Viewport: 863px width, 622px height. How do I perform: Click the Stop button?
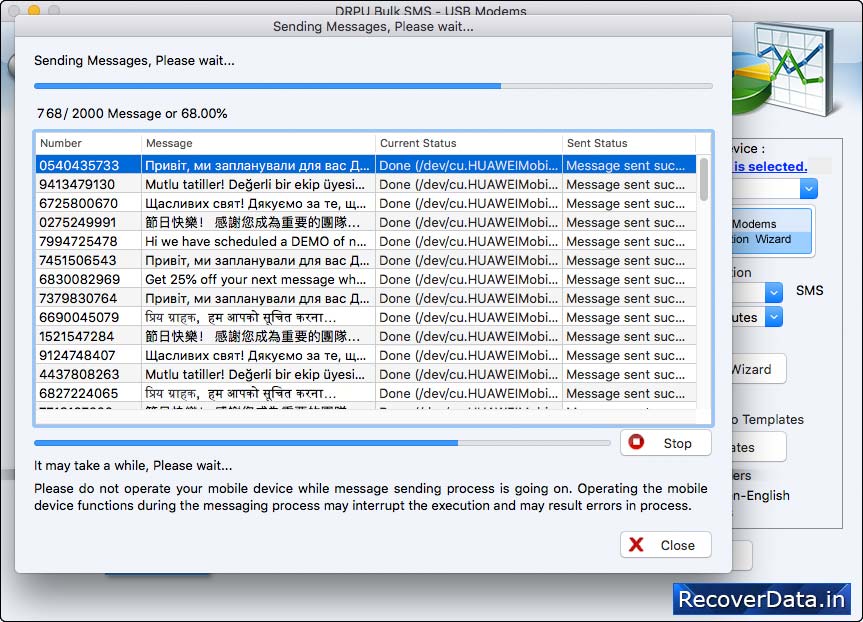665,443
